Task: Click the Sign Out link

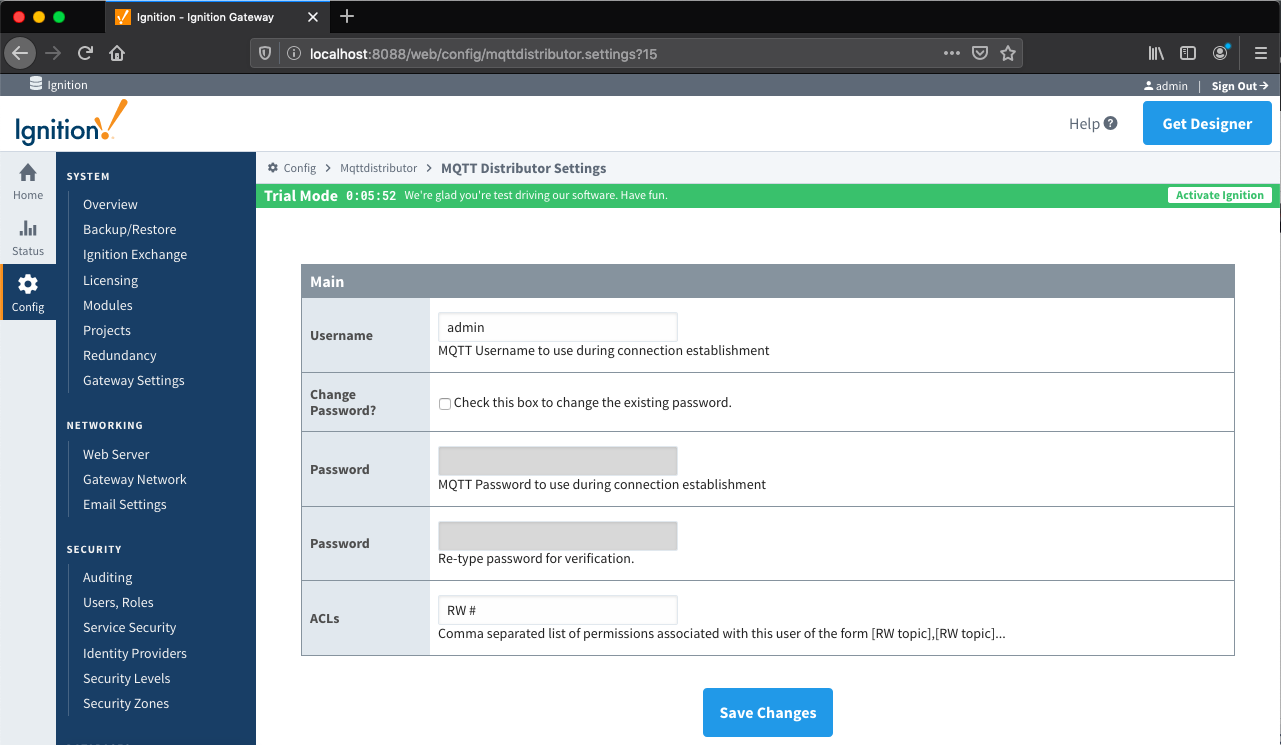Action: coord(1240,86)
